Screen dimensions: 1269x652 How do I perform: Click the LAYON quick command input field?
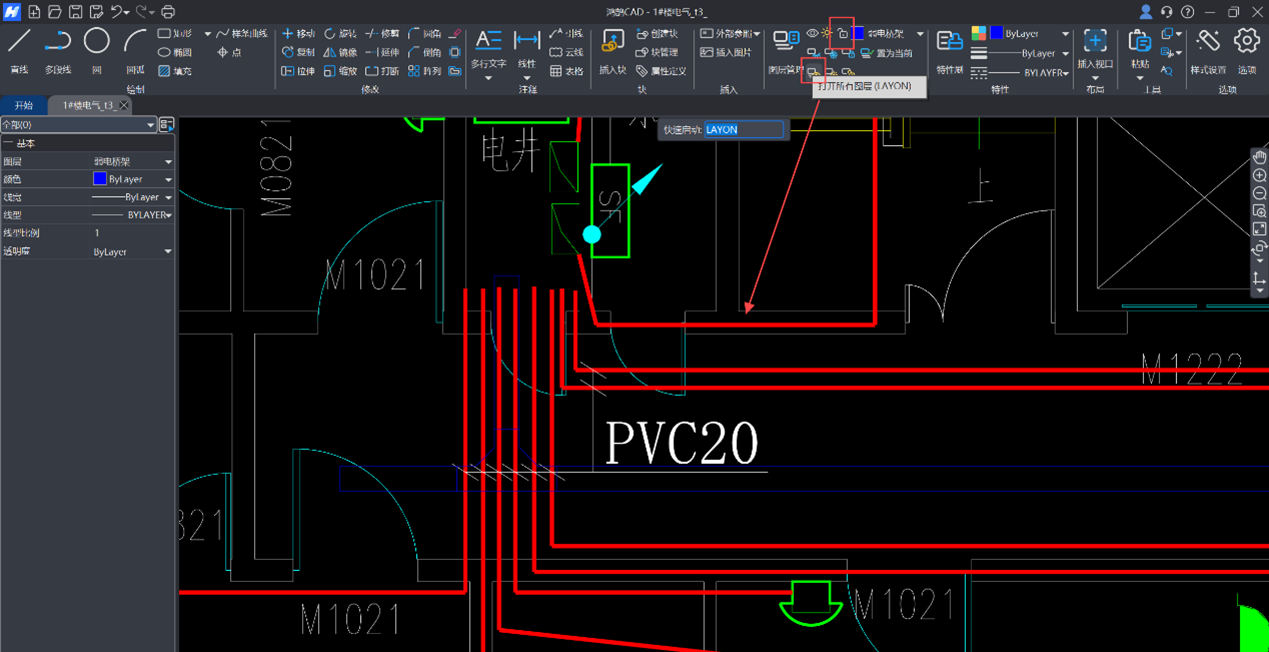744,130
